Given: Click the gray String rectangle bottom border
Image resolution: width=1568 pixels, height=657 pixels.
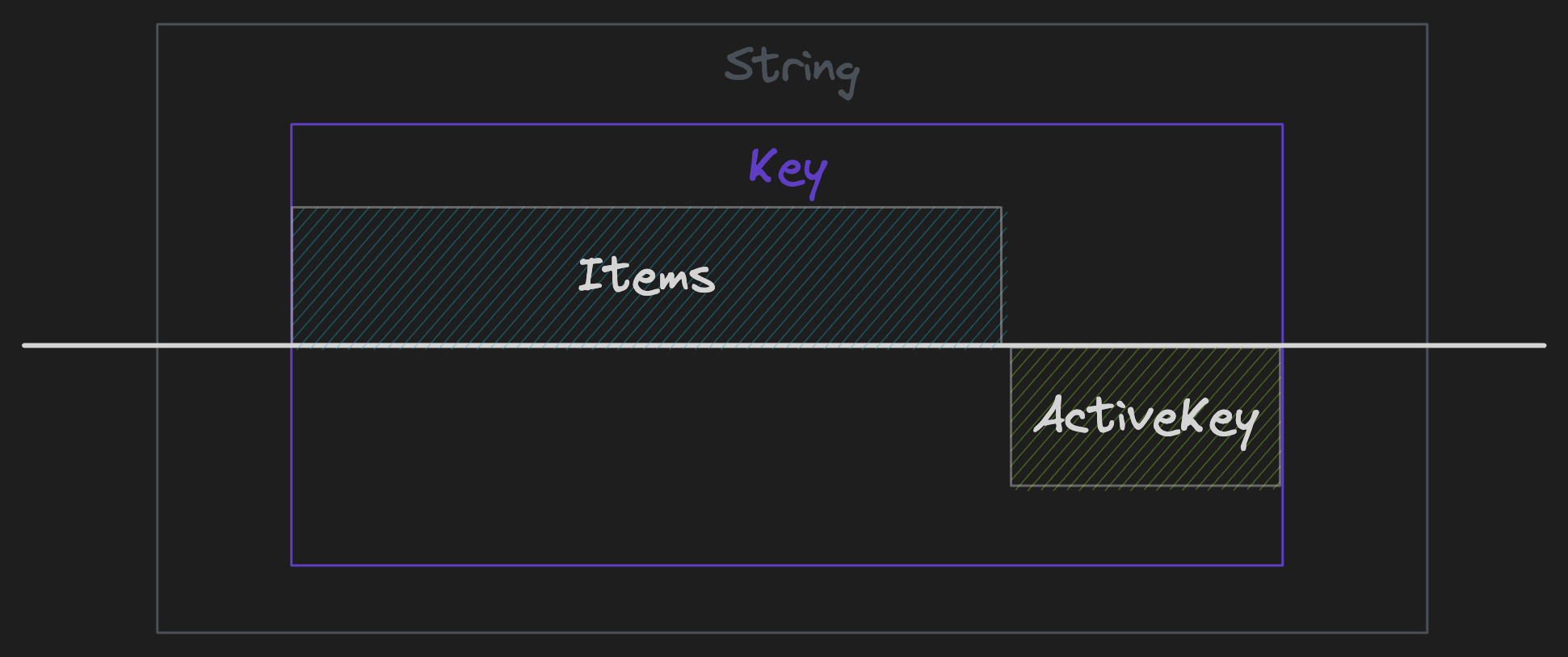Looking at the screenshot, I should [x=792, y=632].
